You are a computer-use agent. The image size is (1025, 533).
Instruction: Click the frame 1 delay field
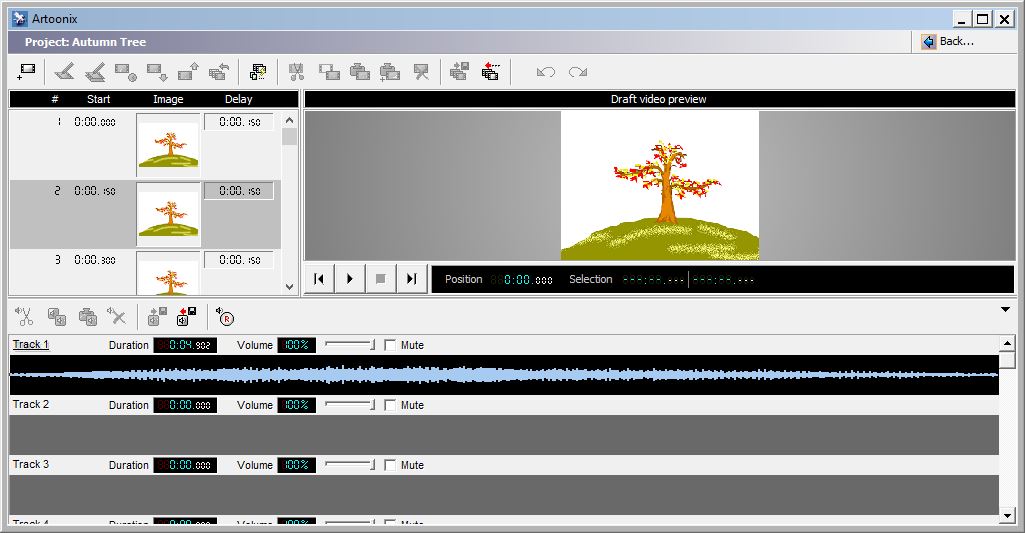coord(239,122)
